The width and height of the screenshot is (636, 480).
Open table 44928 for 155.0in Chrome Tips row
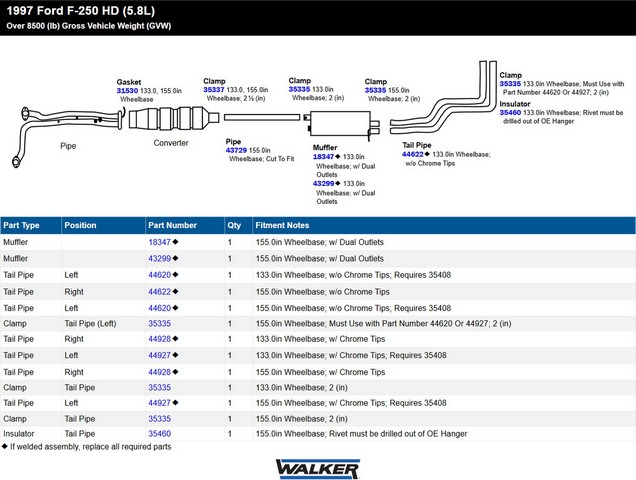coord(159,372)
